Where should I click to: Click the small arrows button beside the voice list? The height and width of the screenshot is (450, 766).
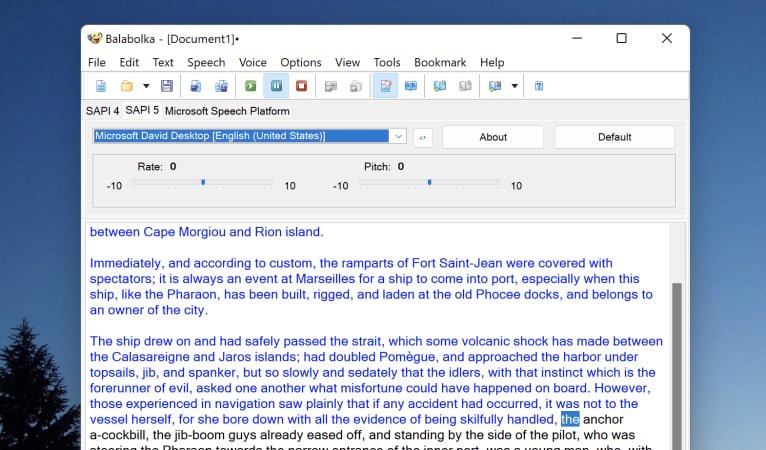pyautogui.click(x=423, y=137)
